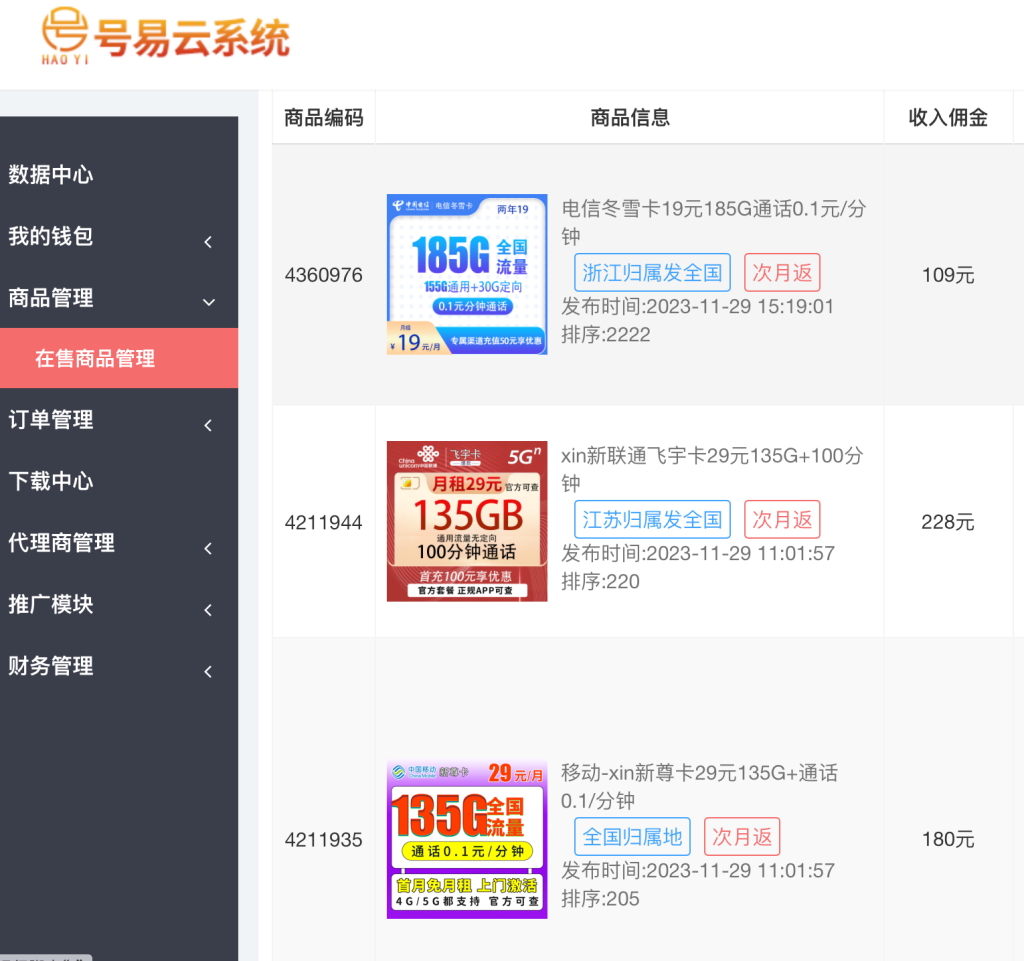
Task: Open the 联通飞宇卡 135GB product thumbnail
Action: [x=467, y=521]
